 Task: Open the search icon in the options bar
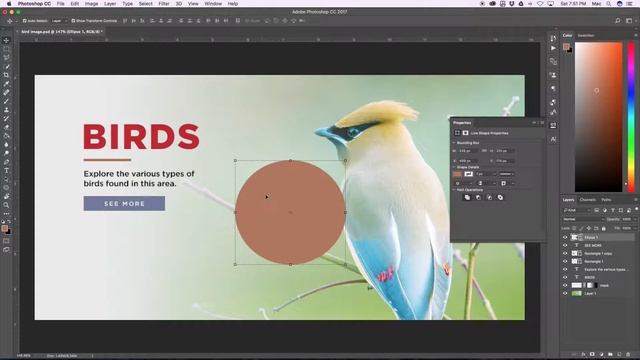tap(618, 20)
